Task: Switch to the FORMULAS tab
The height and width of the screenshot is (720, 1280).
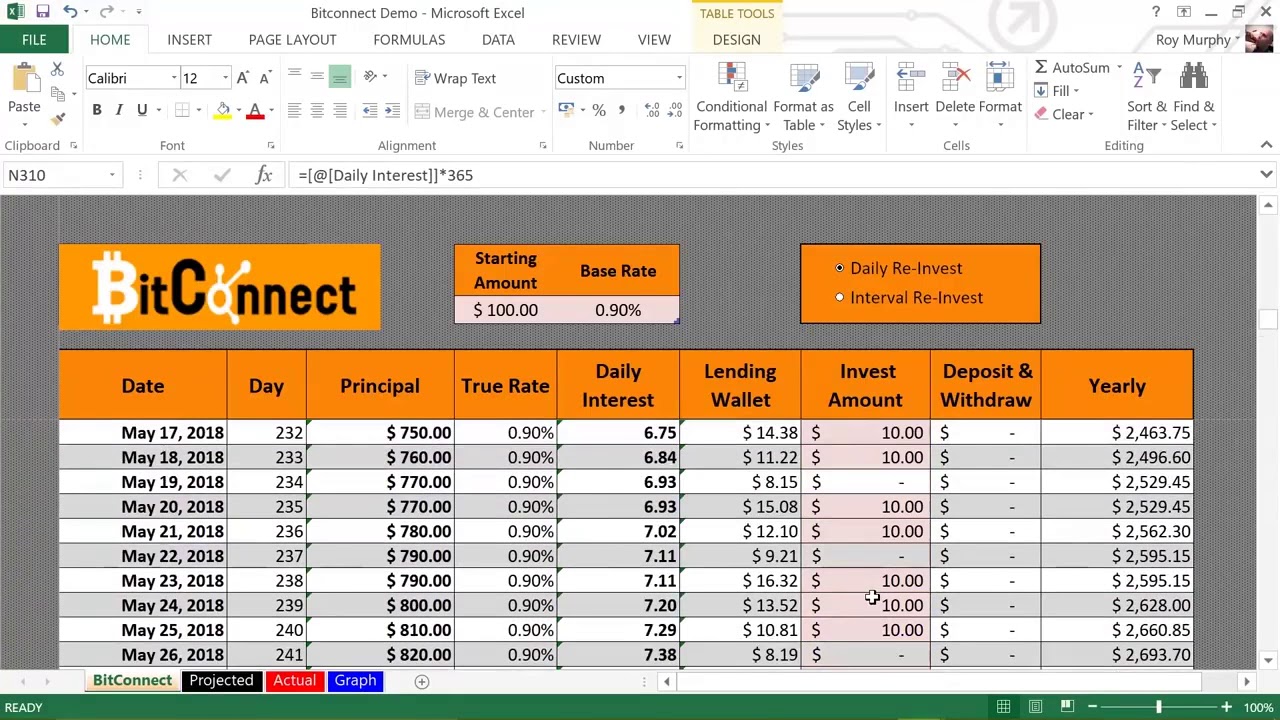Action: click(x=409, y=39)
